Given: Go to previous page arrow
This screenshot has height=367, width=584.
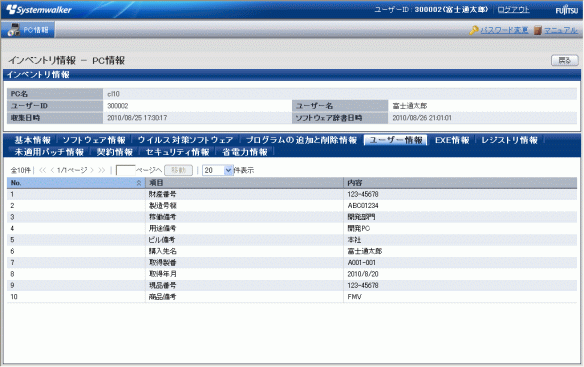Looking at the screenshot, I should tap(52, 170).
